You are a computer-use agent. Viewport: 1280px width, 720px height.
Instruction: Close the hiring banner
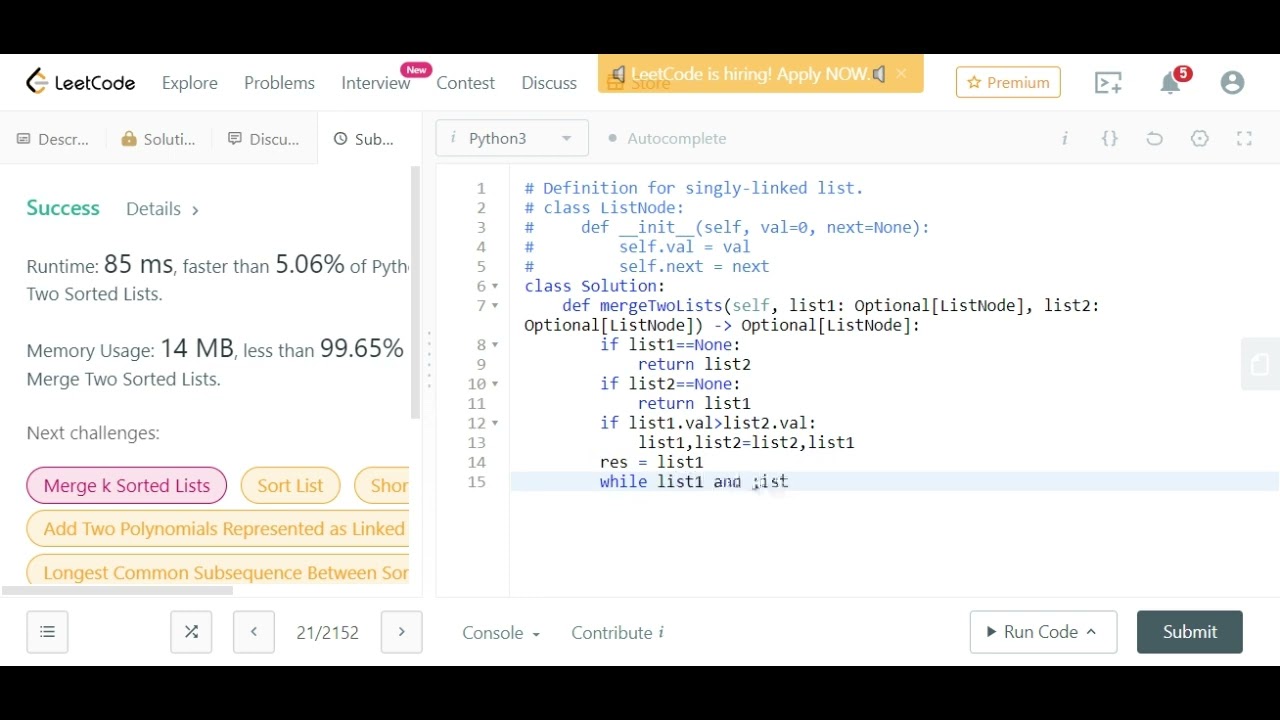901,73
